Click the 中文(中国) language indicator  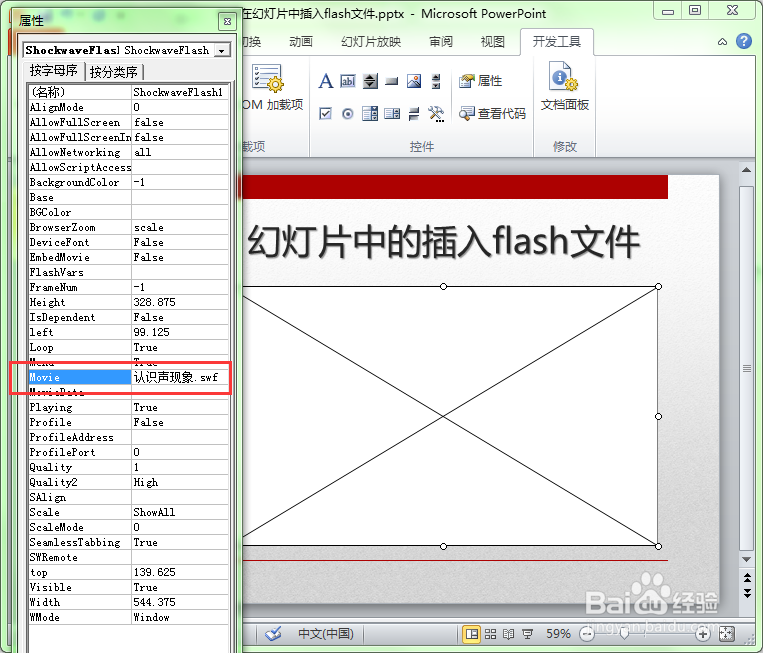pyautogui.click(x=326, y=634)
